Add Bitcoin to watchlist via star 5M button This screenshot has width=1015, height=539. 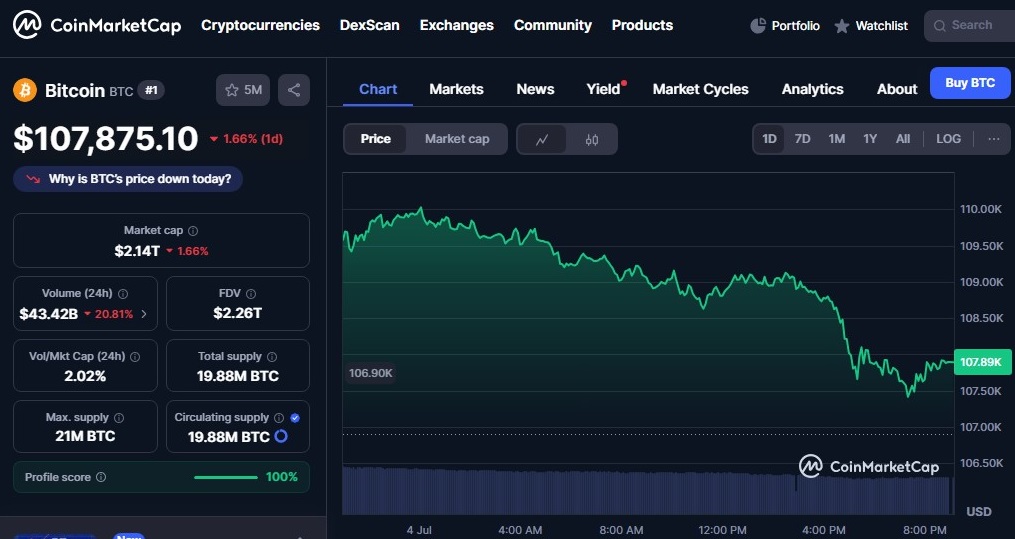(243, 90)
